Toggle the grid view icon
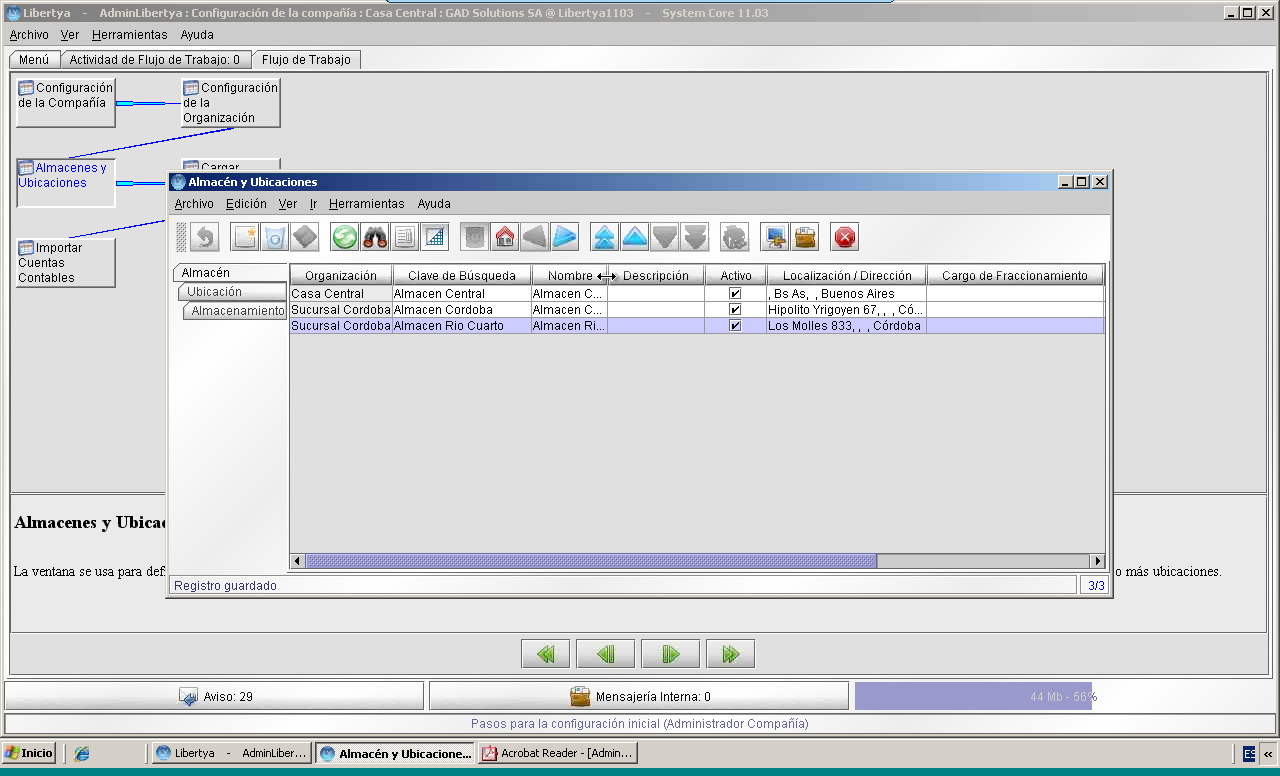This screenshot has height=776, width=1280. (x=435, y=237)
